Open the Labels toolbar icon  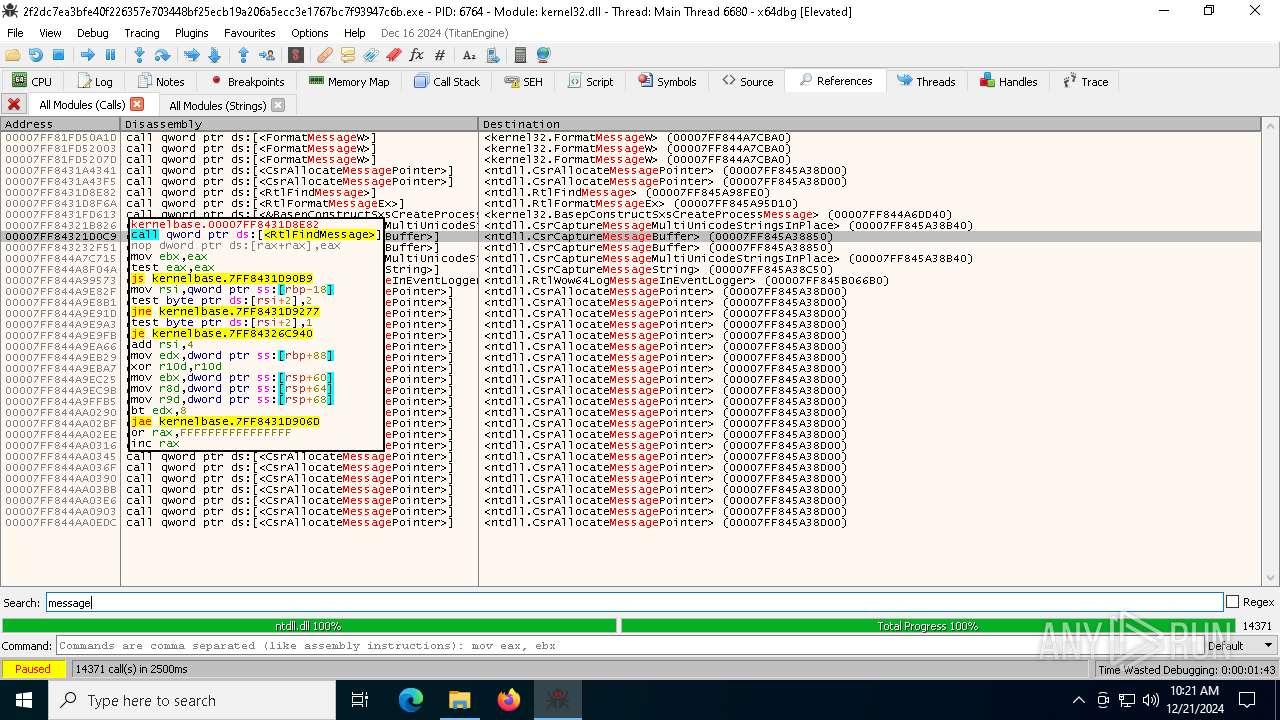coord(371,55)
